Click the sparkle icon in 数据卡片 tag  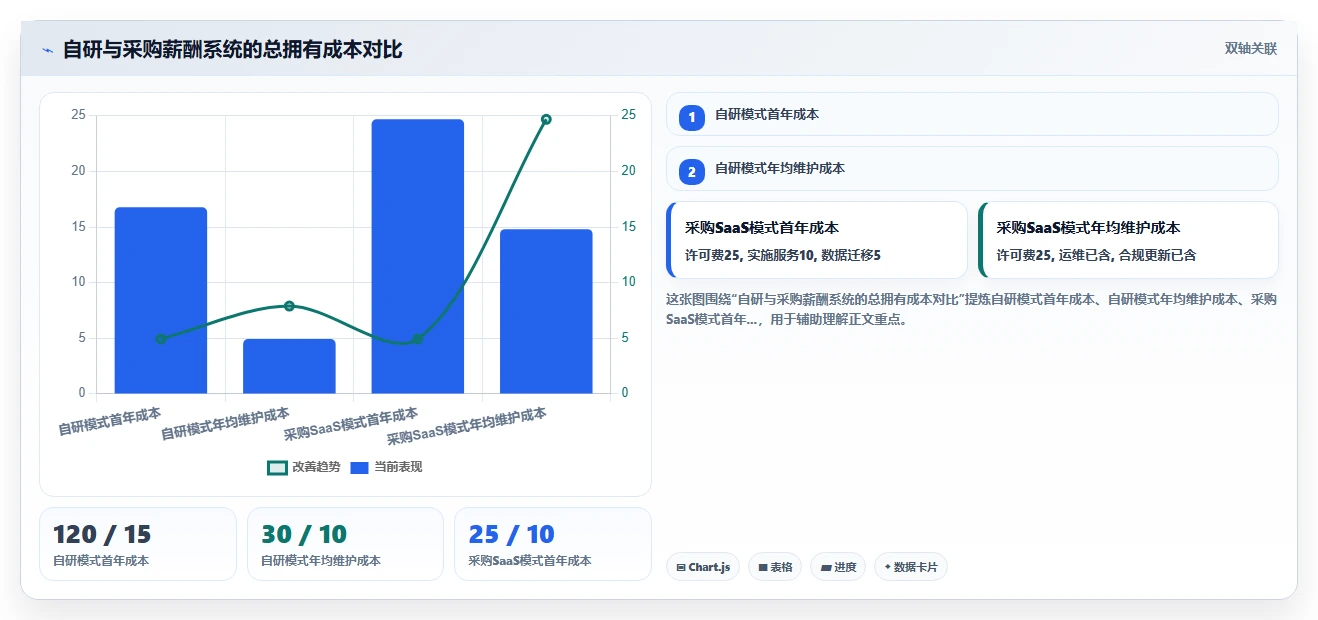pos(887,567)
